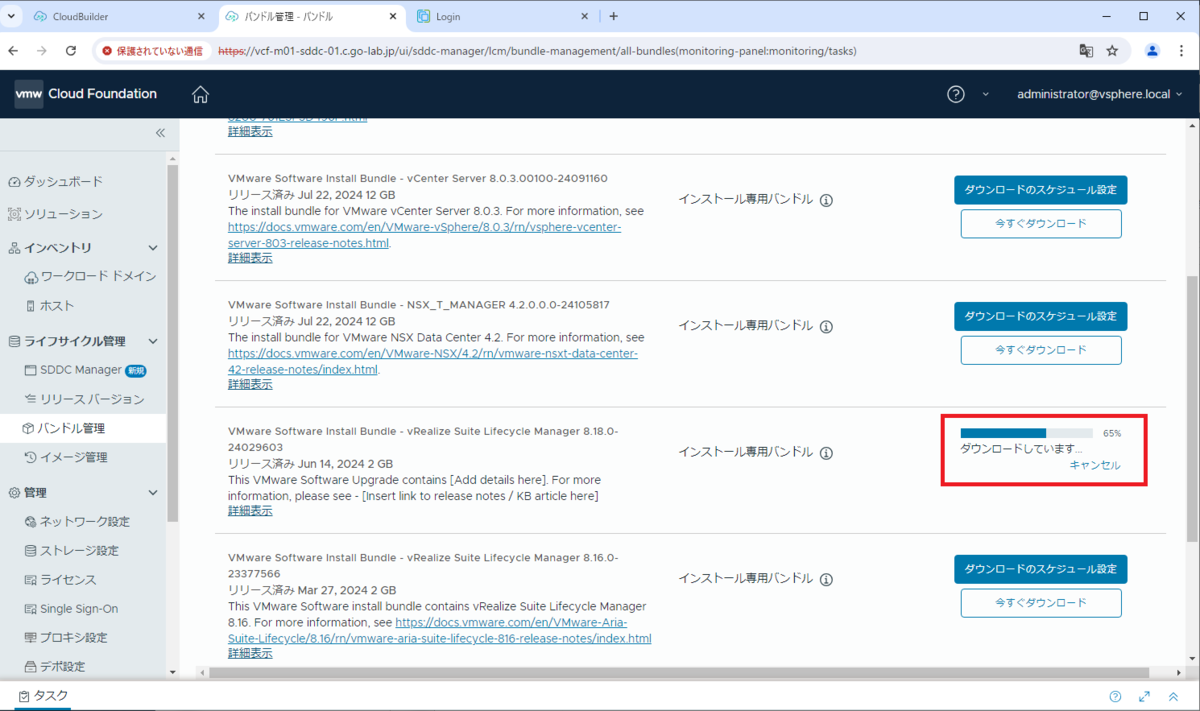Screen dimensions: 1200x711
Task: Collapse the sidebar with double-chevron icon
Action: (160, 133)
